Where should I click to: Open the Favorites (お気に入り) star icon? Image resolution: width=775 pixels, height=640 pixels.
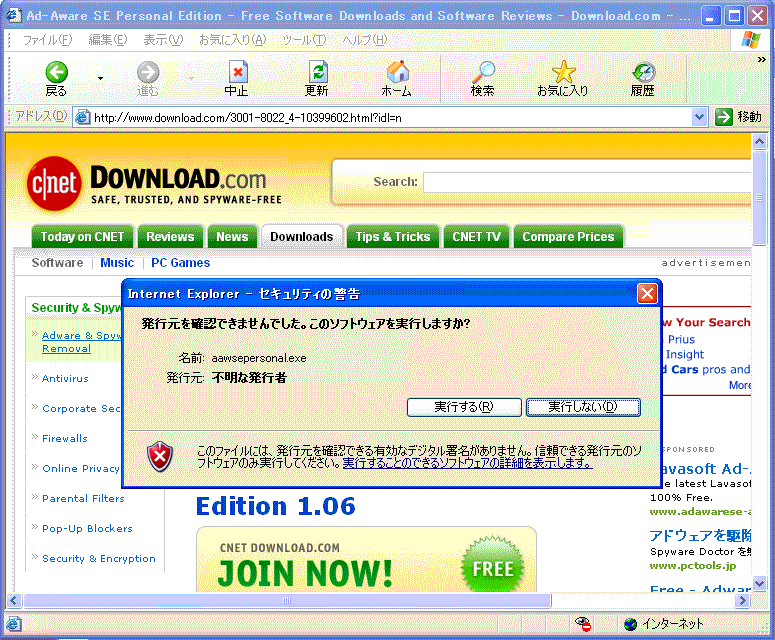pyautogui.click(x=563, y=72)
